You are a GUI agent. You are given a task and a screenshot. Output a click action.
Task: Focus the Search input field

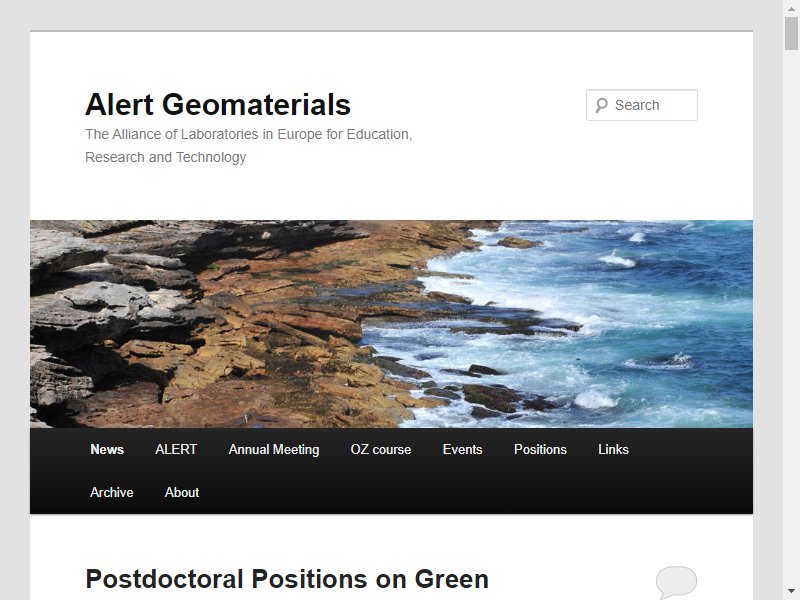(x=642, y=105)
